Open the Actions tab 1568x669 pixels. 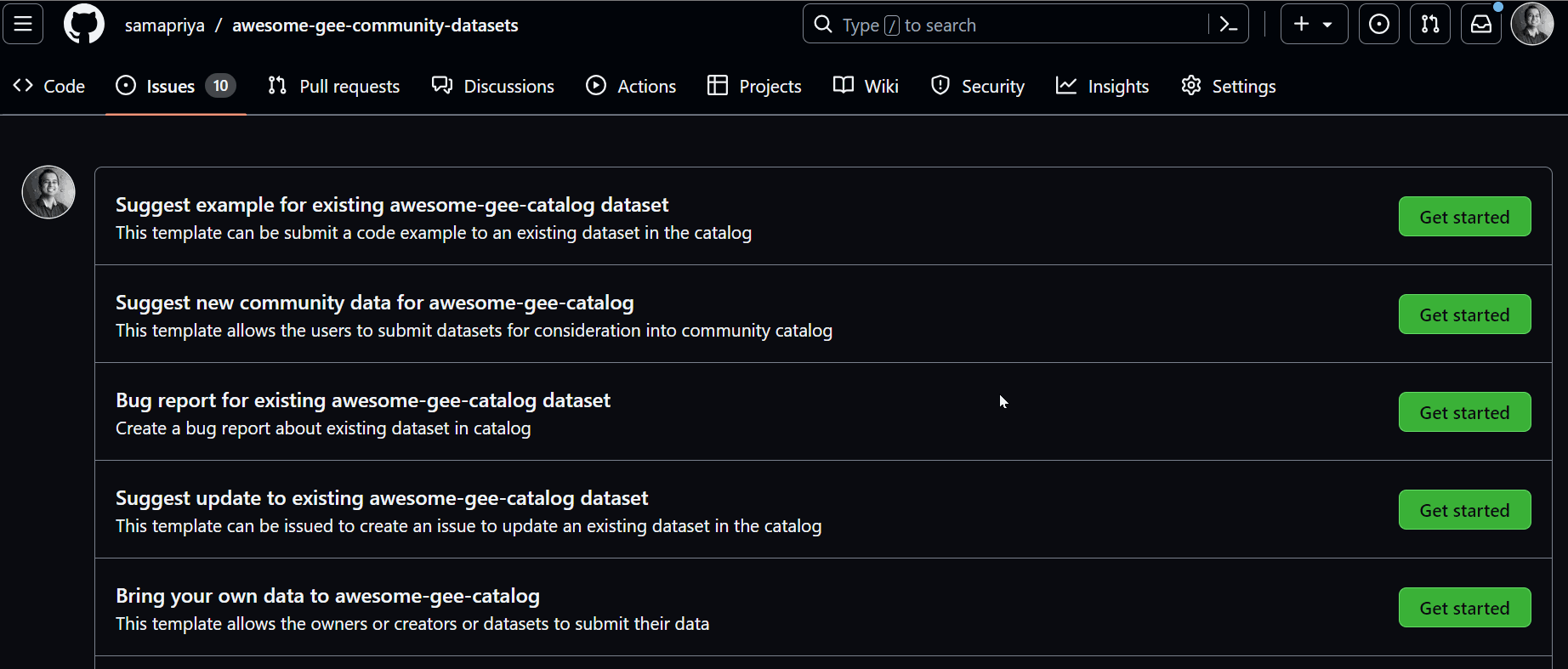(x=631, y=86)
